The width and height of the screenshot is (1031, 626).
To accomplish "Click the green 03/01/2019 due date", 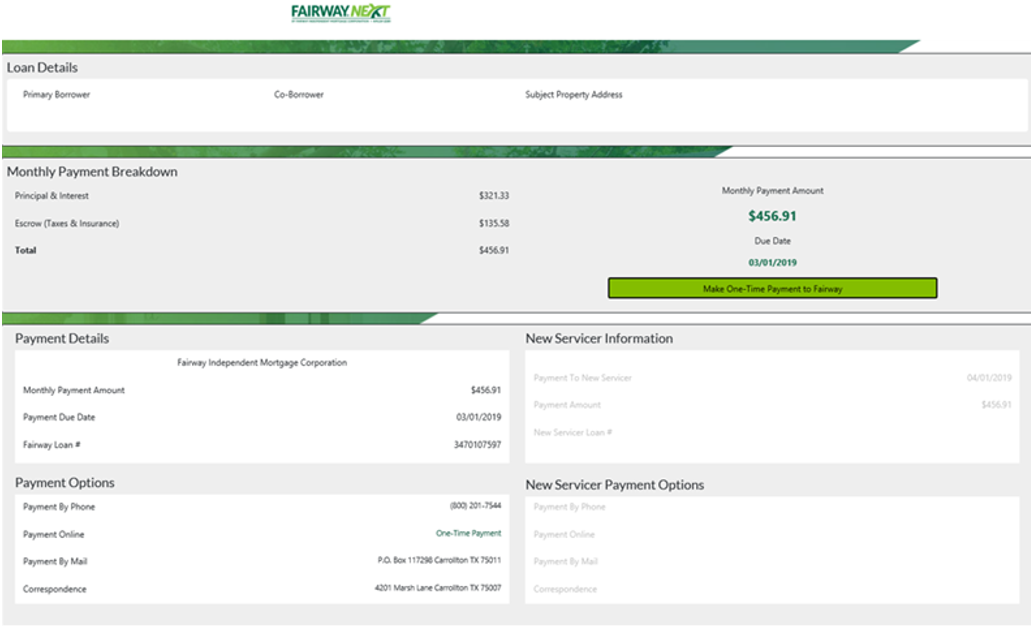I will point(773,262).
